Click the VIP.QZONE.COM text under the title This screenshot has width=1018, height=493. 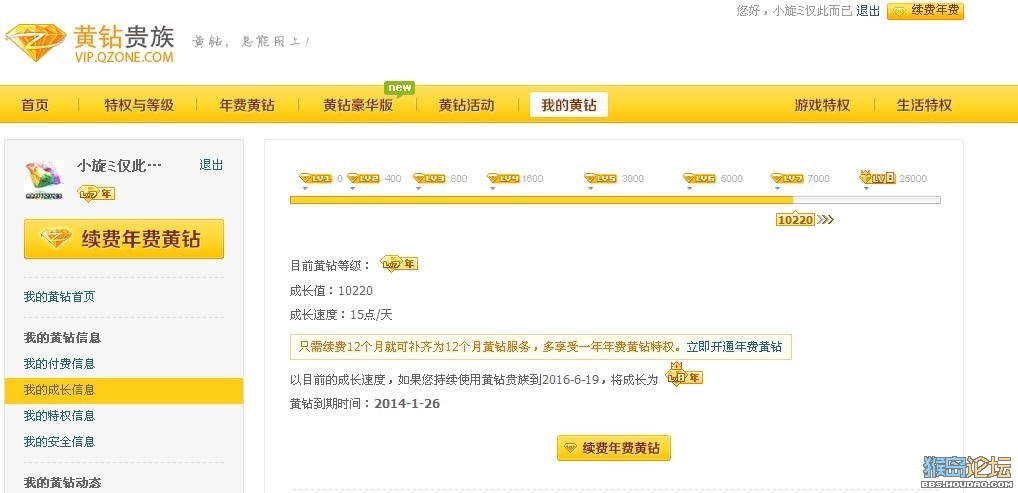124,57
